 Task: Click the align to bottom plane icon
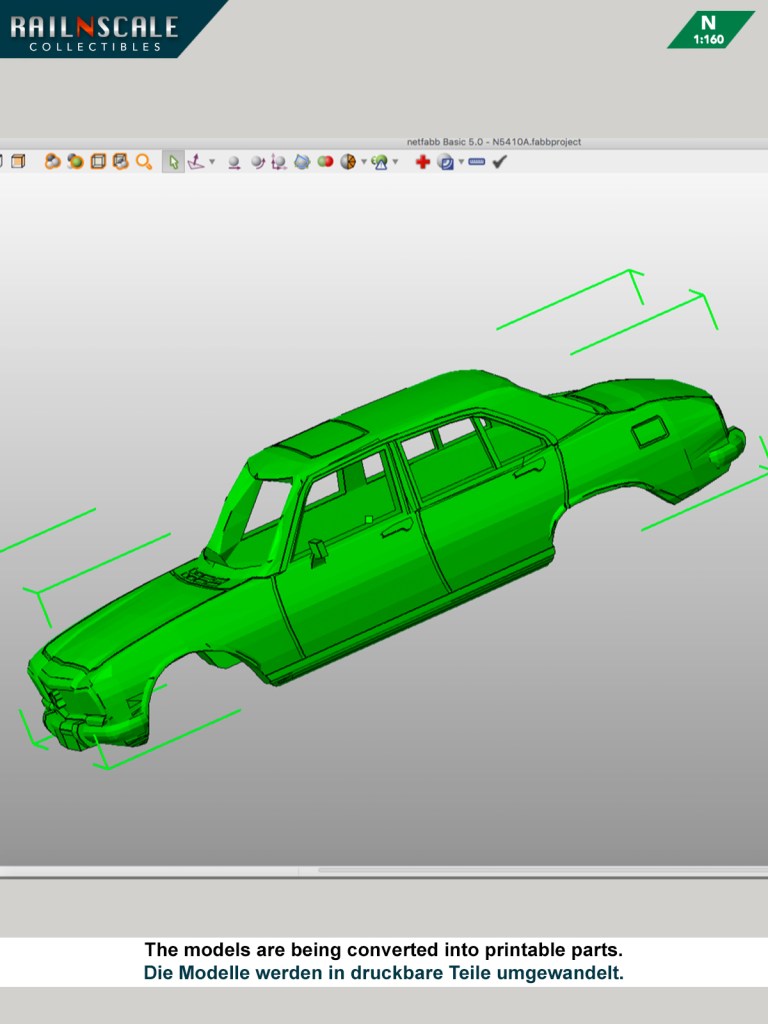click(196, 161)
